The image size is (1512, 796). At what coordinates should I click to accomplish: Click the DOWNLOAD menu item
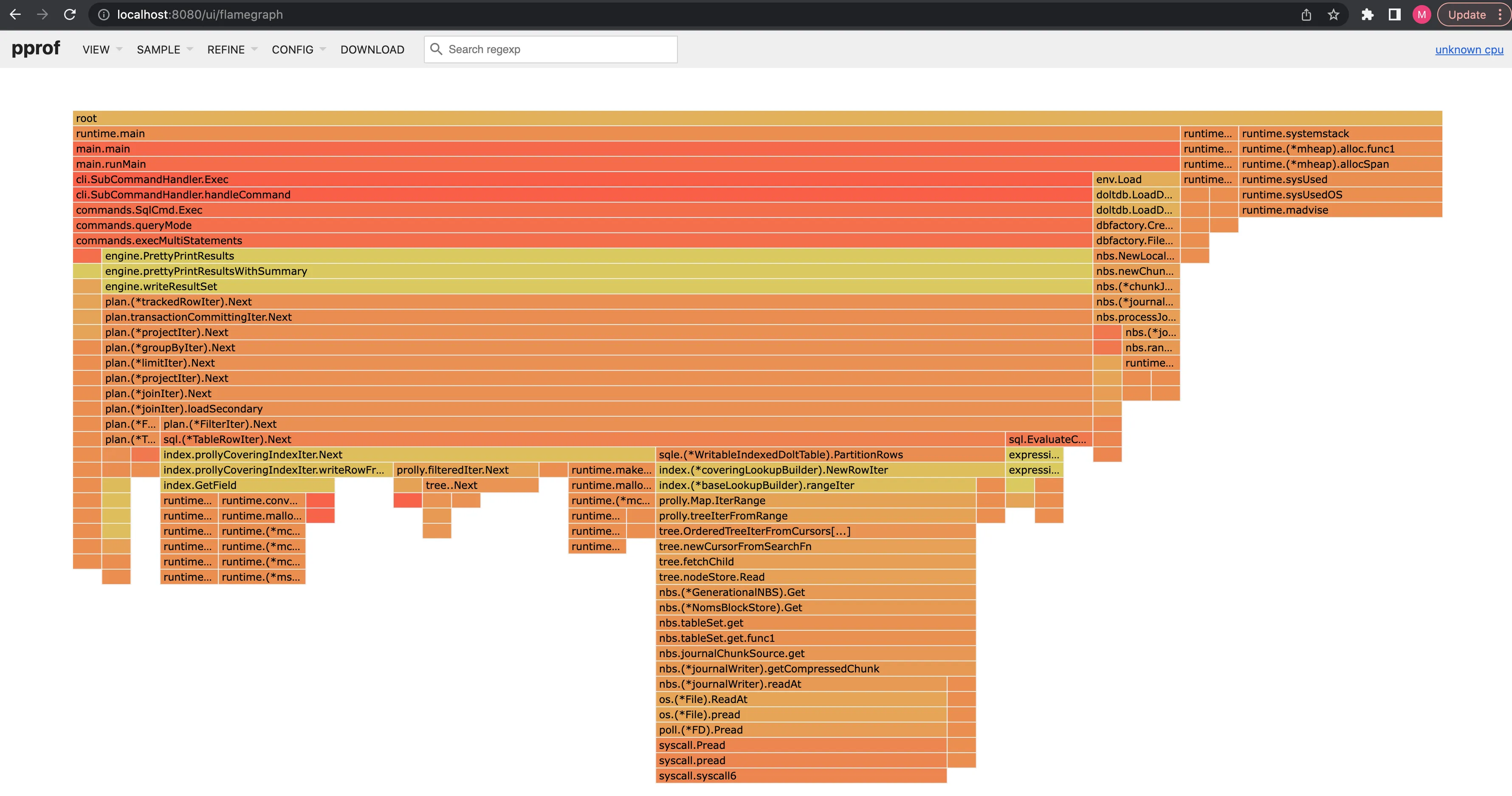[x=372, y=49]
